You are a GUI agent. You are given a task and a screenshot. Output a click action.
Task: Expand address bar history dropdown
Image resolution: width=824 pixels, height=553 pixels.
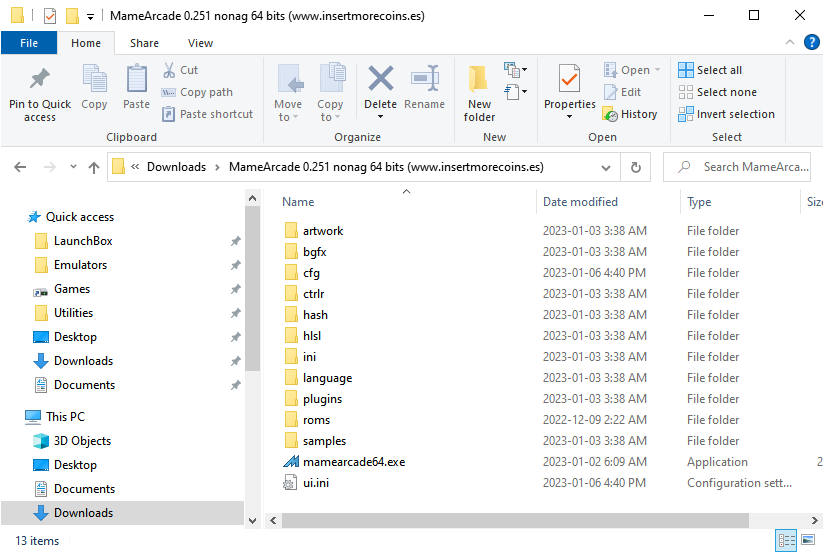click(x=606, y=168)
